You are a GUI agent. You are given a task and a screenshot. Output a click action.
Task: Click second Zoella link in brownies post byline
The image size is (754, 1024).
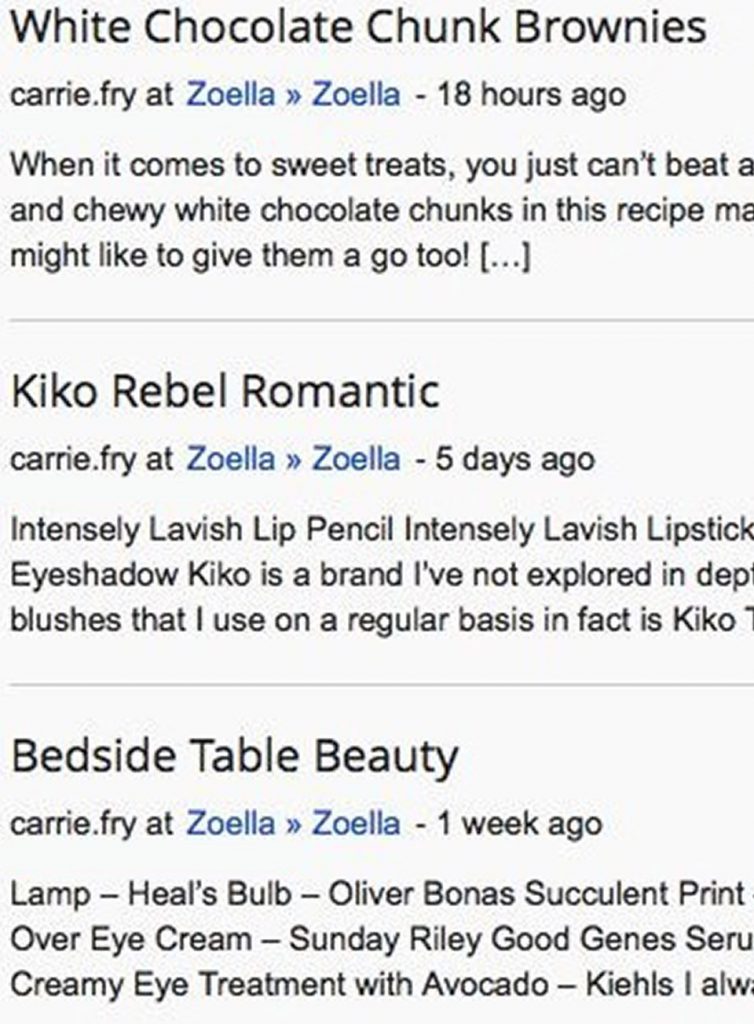click(356, 94)
